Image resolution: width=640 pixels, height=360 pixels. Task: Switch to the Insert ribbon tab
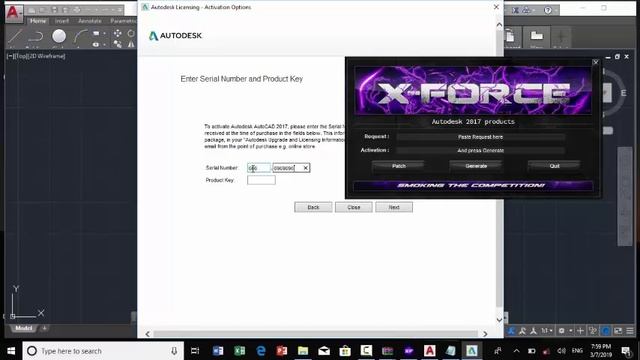click(62, 21)
